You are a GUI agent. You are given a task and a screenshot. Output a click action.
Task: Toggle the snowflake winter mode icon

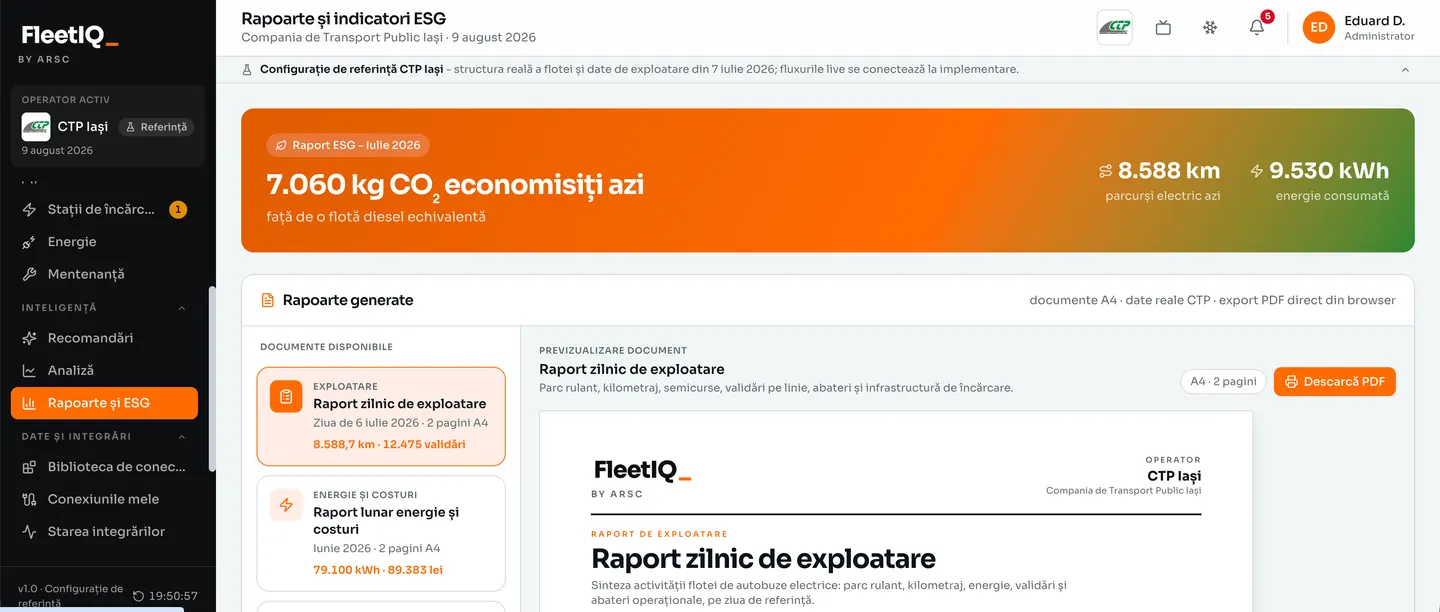[x=1210, y=28]
